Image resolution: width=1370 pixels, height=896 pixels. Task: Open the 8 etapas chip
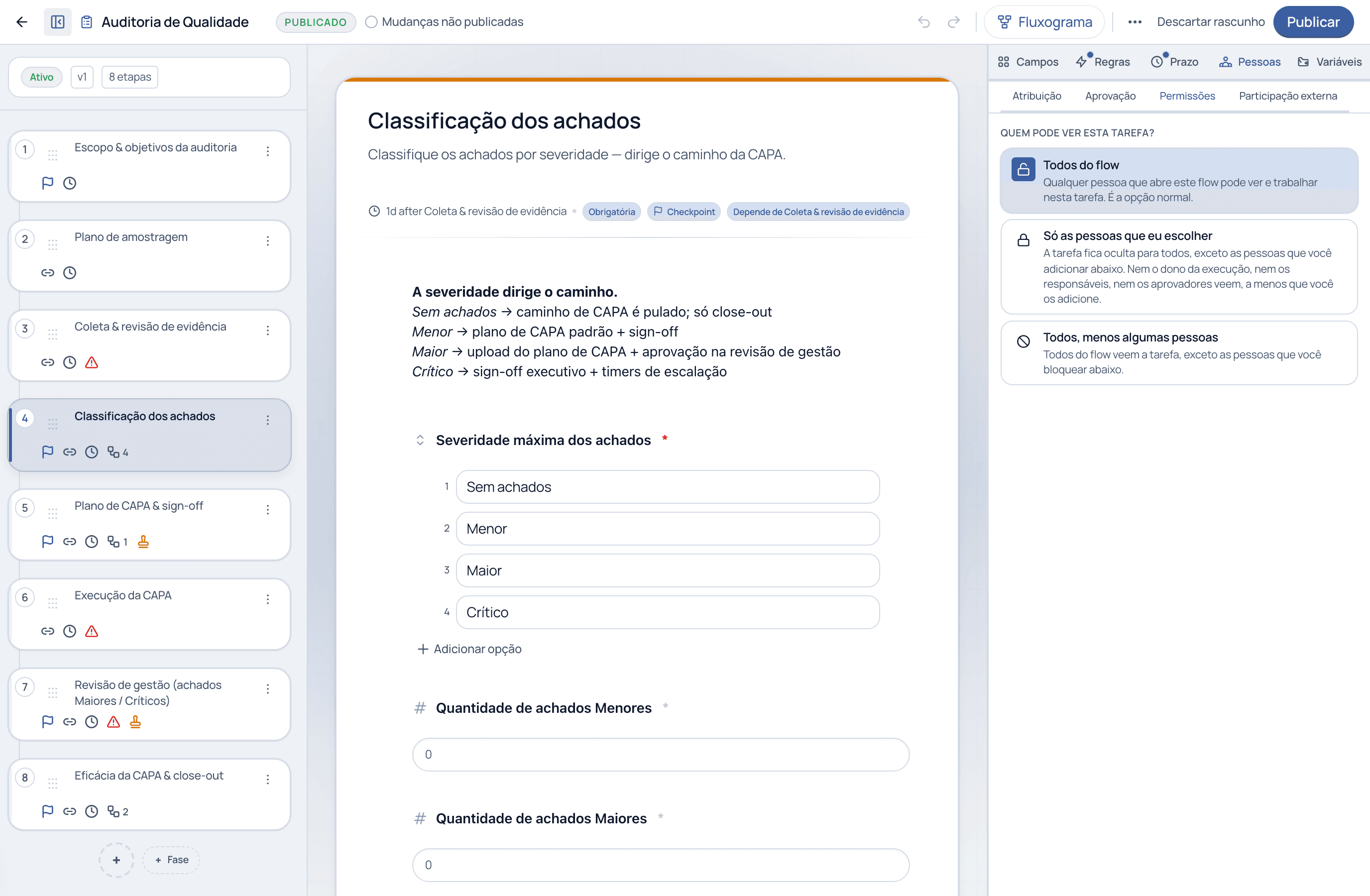click(130, 77)
